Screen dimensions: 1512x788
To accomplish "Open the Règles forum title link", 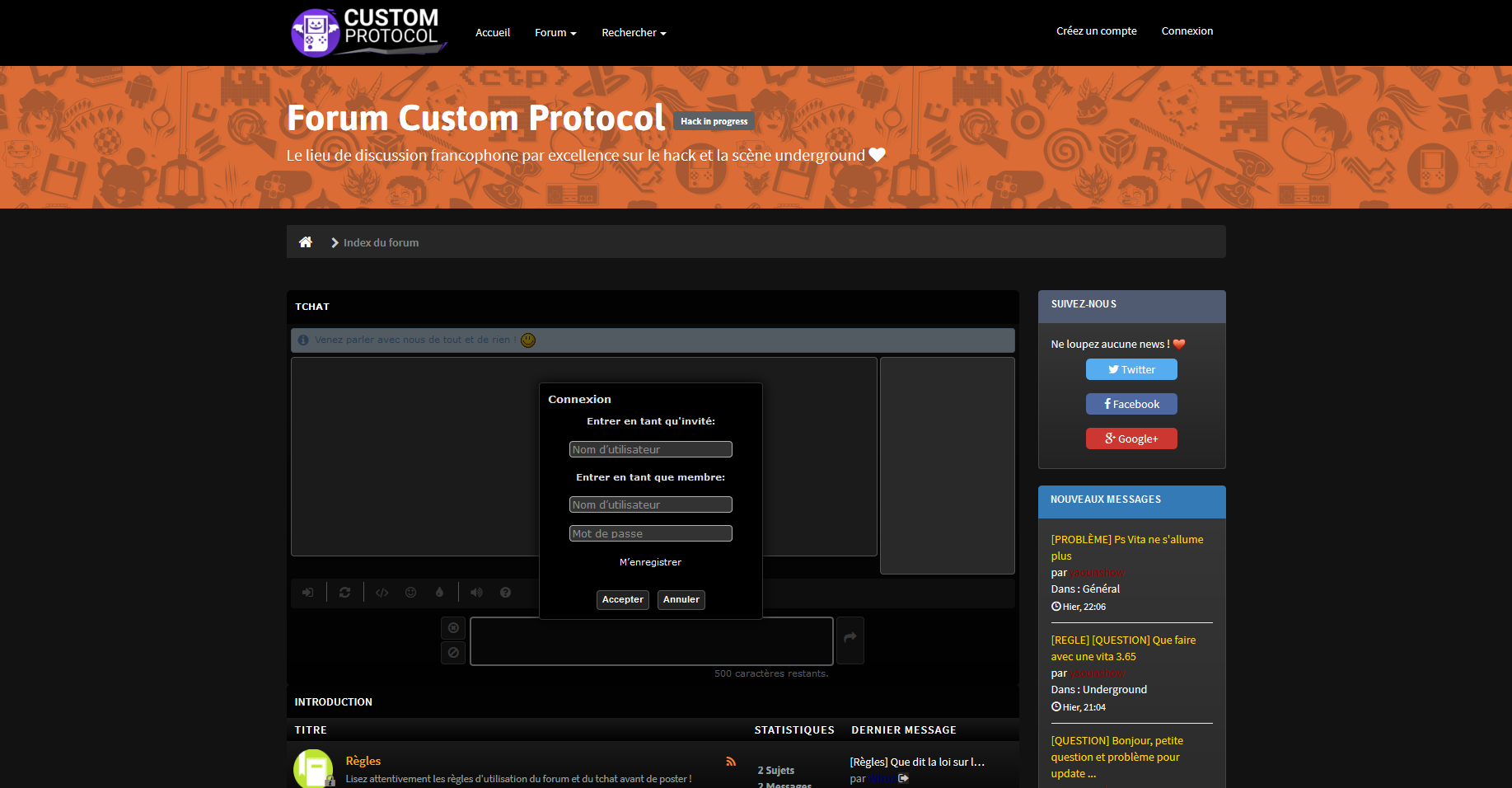I will pyautogui.click(x=363, y=761).
